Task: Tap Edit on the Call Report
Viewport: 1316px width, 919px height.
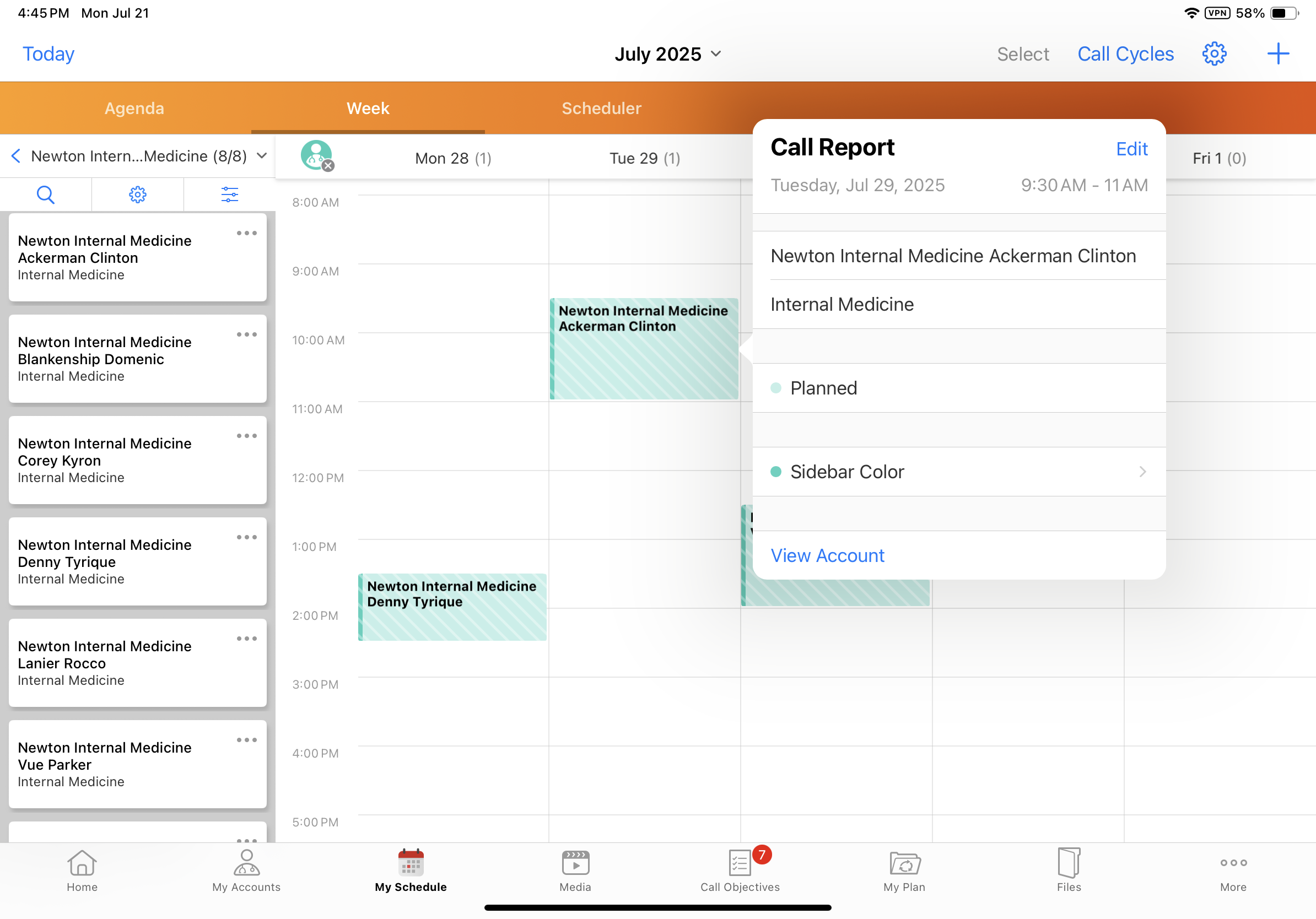Action: click(1131, 149)
